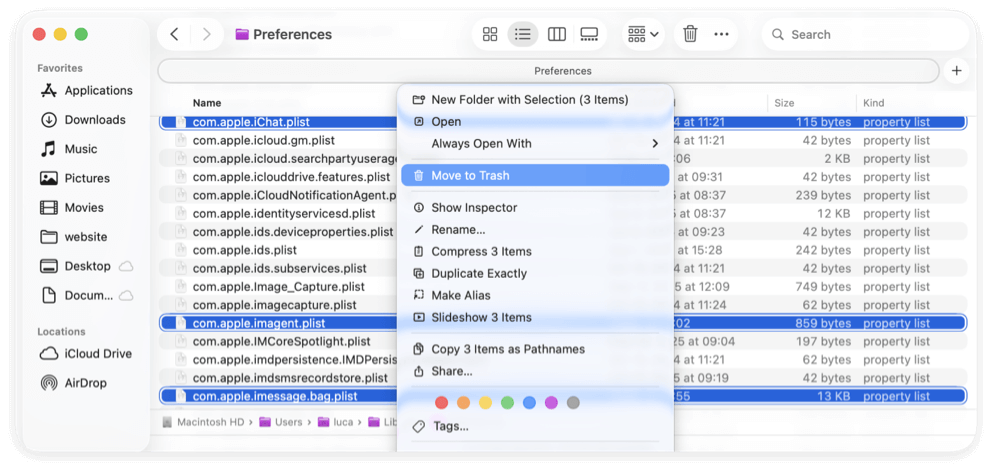Open iCloud Drive location

point(85,354)
